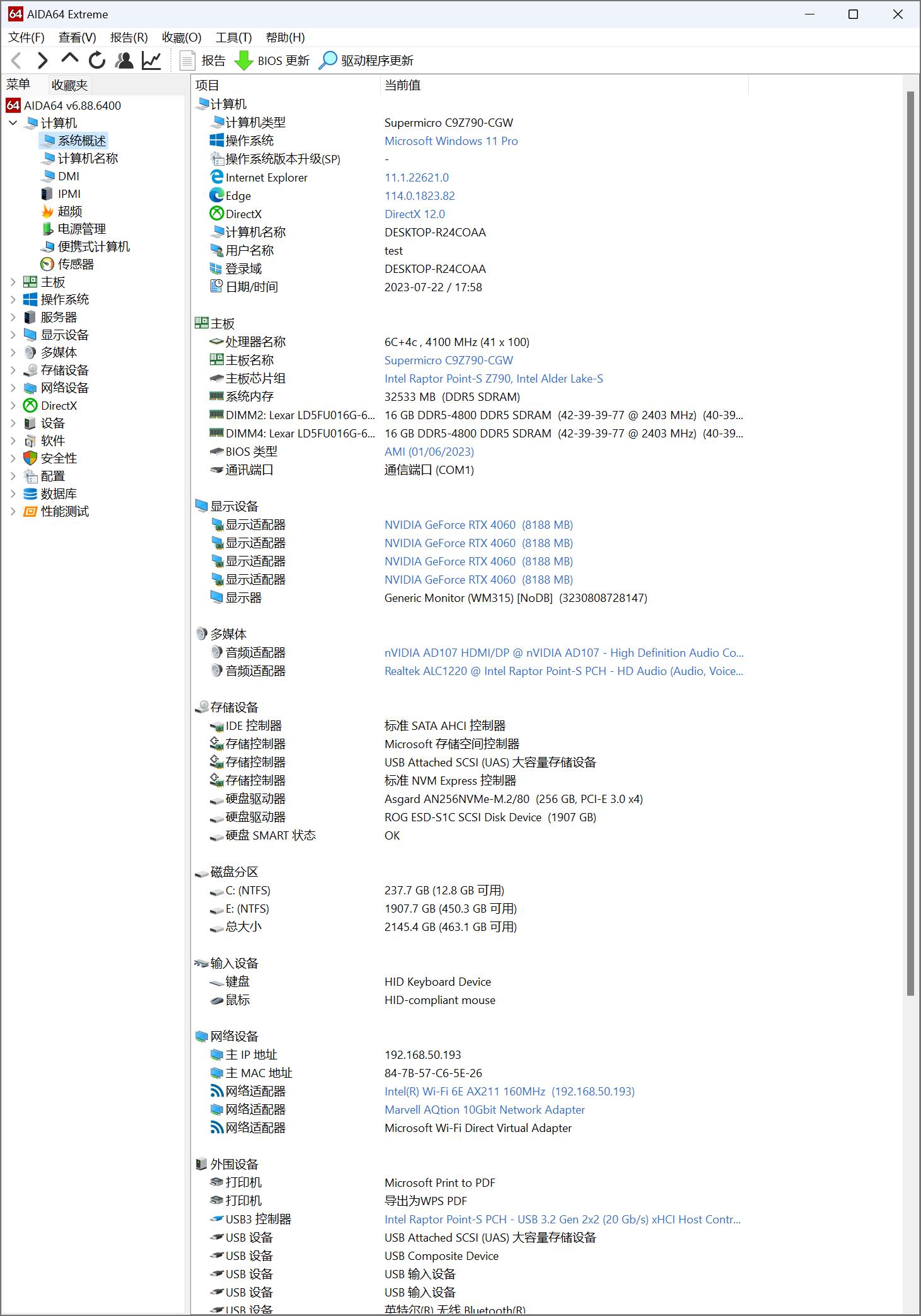Expand the 网络设备 tree node

[13, 388]
